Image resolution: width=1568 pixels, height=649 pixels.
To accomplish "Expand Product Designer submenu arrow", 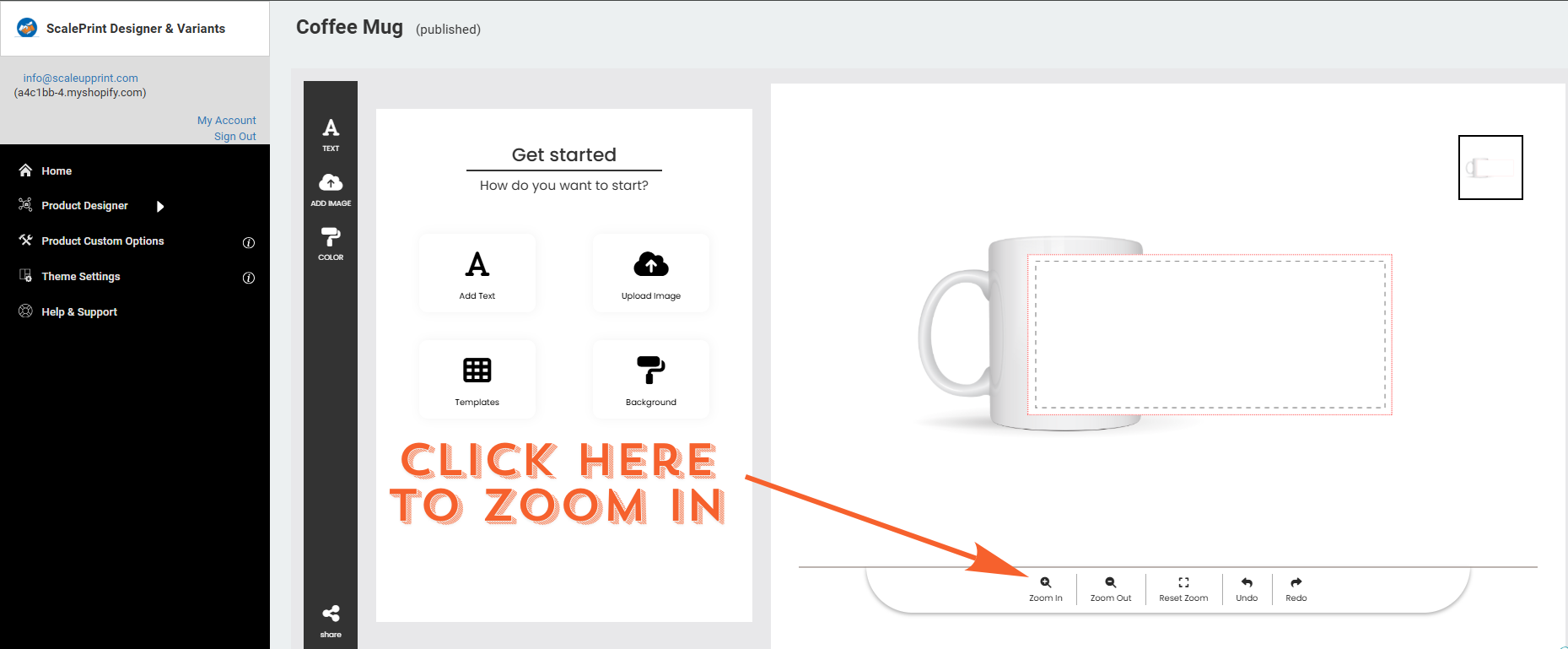I will (160, 207).
